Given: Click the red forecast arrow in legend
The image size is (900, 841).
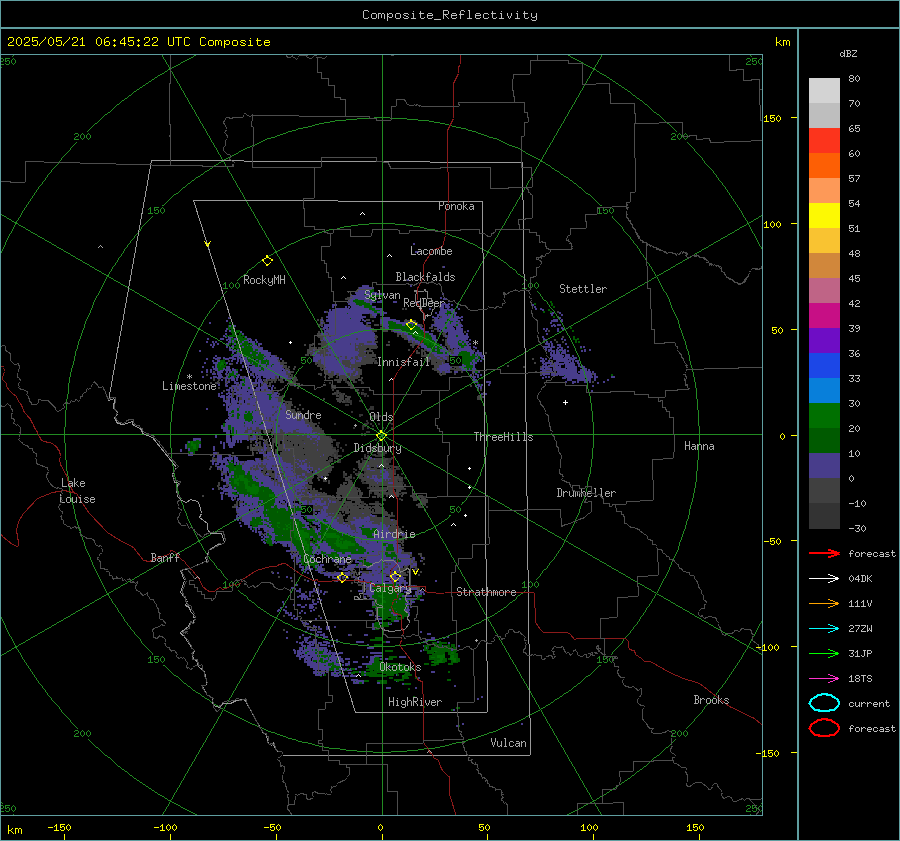Looking at the screenshot, I should [824, 553].
